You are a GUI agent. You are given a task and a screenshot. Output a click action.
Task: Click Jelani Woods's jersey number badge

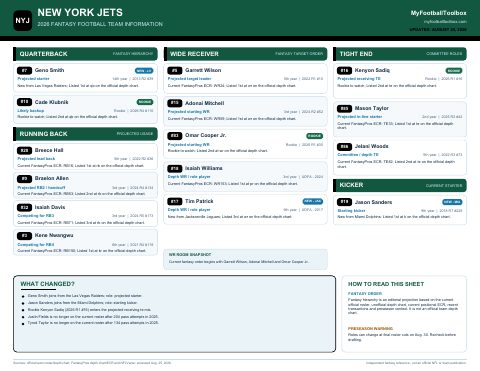(344, 146)
